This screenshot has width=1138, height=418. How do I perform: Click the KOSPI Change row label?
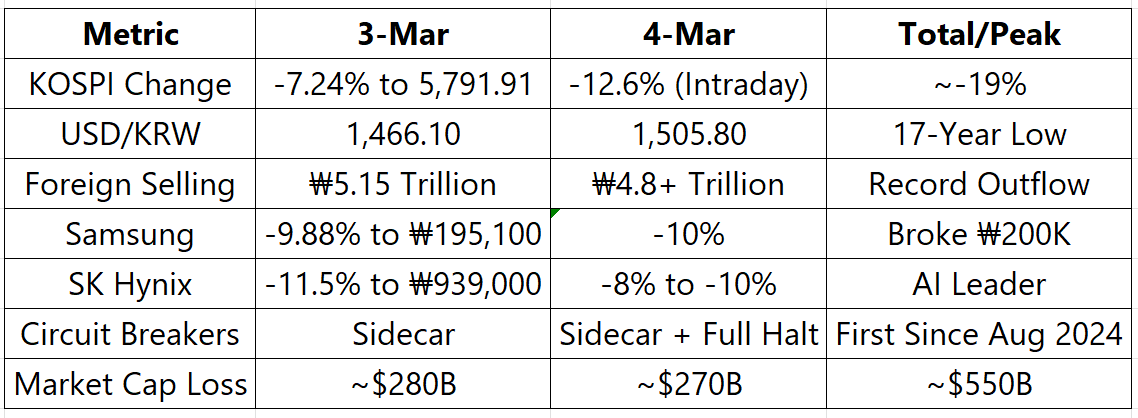tap(130, 84)
